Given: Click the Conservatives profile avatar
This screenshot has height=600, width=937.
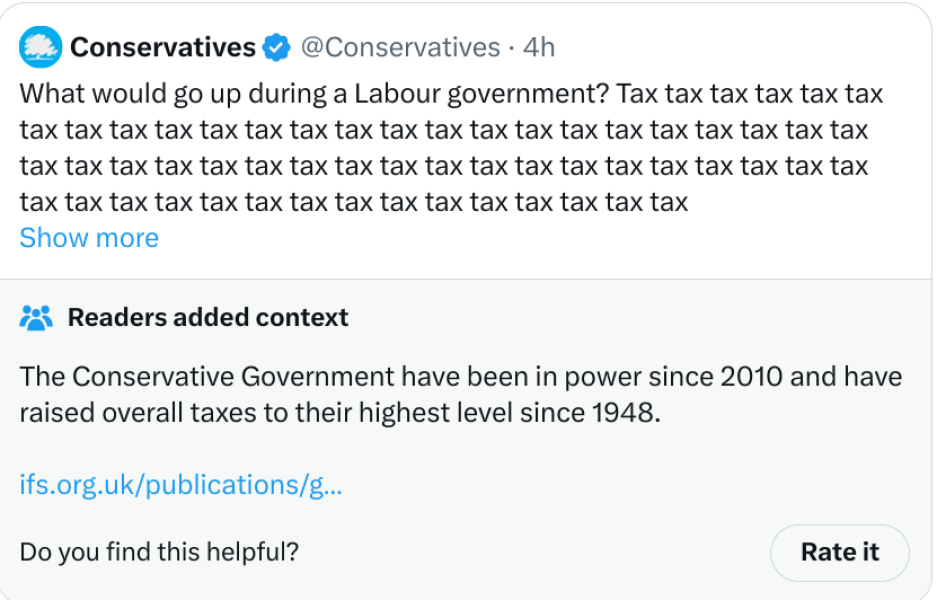Looking at the screenshot, I should (x=40, y=47).
